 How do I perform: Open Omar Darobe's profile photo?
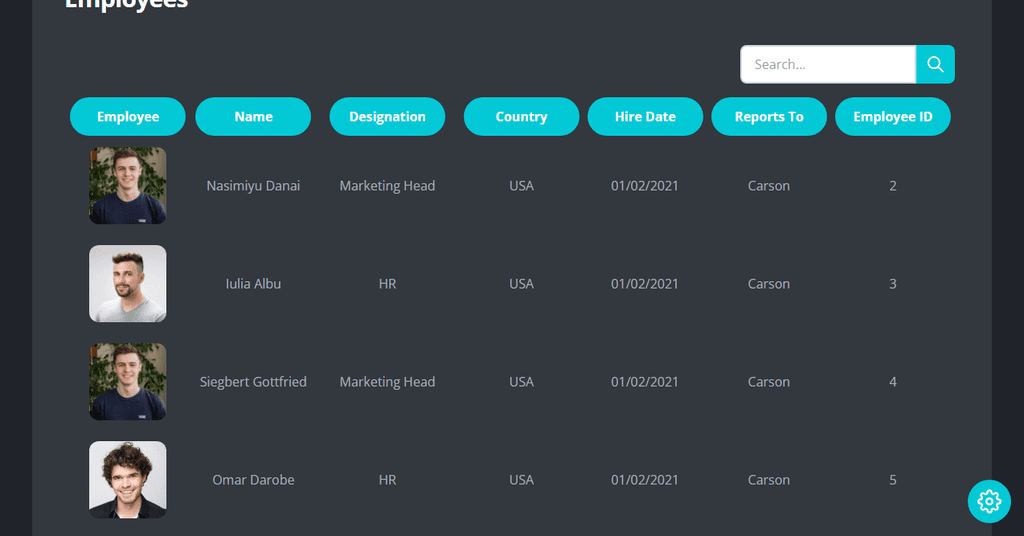[128, 479]
